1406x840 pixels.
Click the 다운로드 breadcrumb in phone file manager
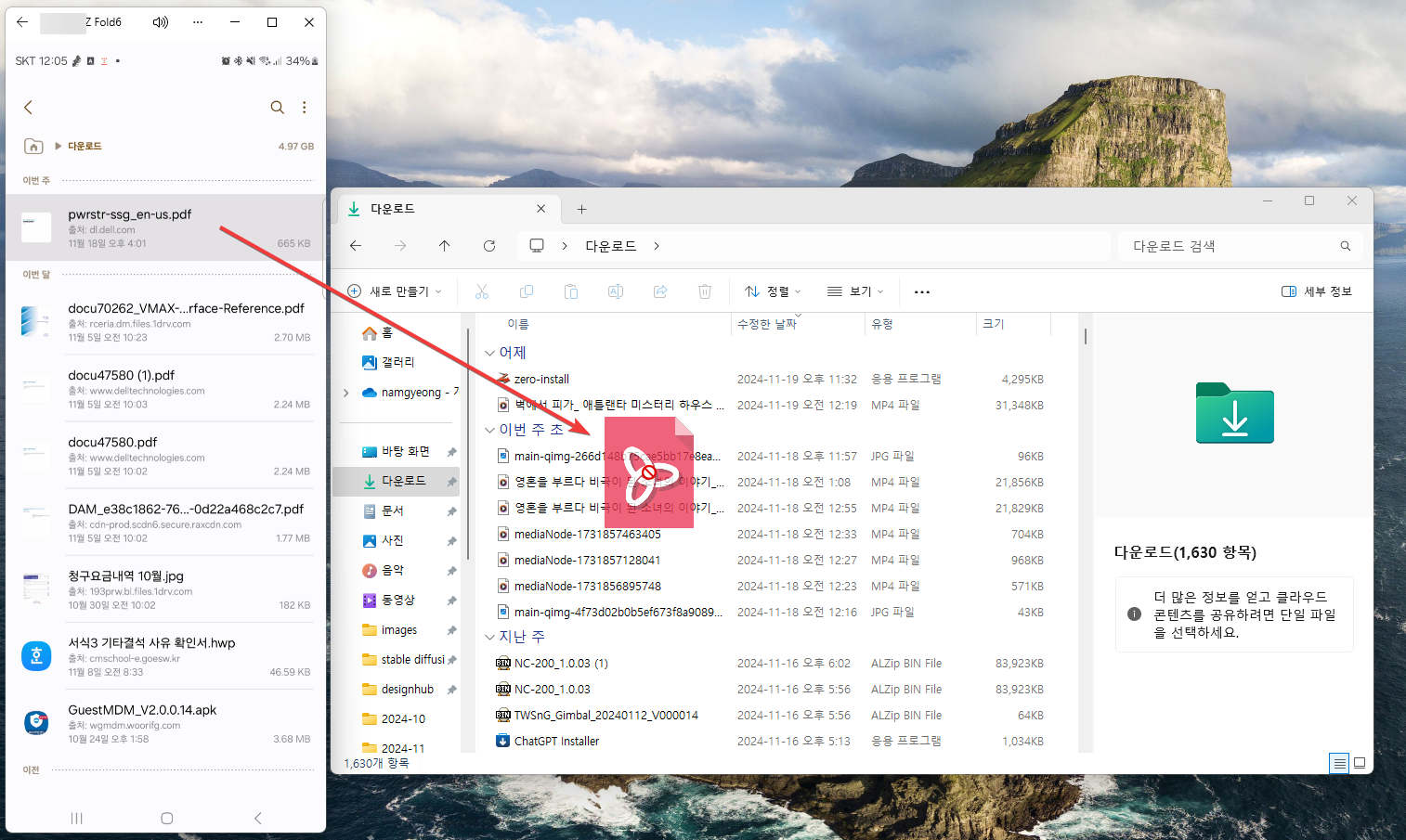85,146
